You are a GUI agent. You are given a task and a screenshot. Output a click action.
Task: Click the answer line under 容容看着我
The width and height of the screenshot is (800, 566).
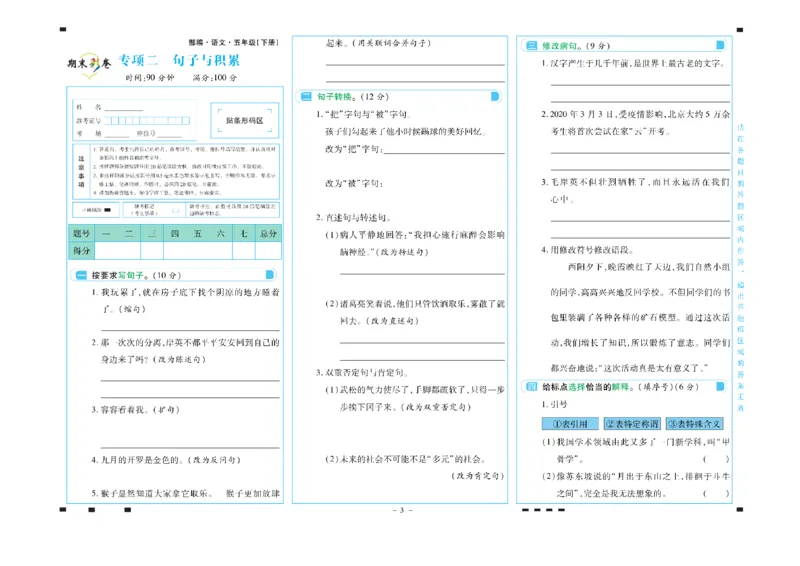pos(190,448)
